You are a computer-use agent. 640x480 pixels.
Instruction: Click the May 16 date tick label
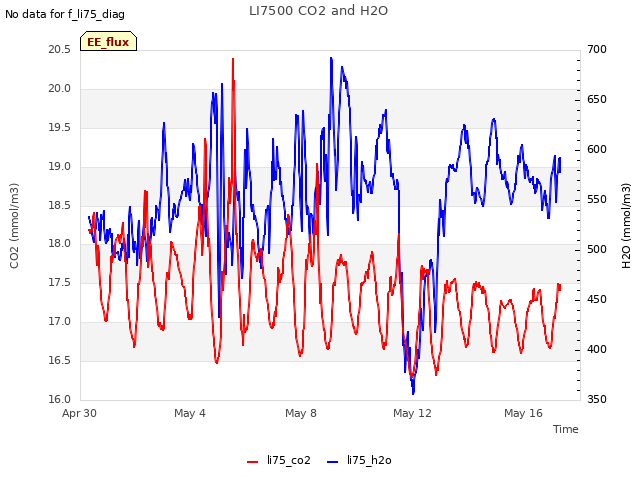(x=523, y=413)
